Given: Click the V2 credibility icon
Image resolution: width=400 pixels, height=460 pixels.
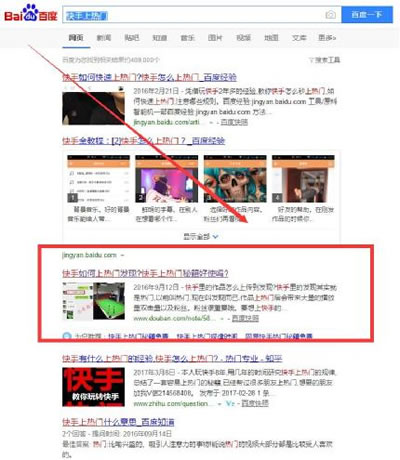Looking at the screenshot, I should point(230,404).
